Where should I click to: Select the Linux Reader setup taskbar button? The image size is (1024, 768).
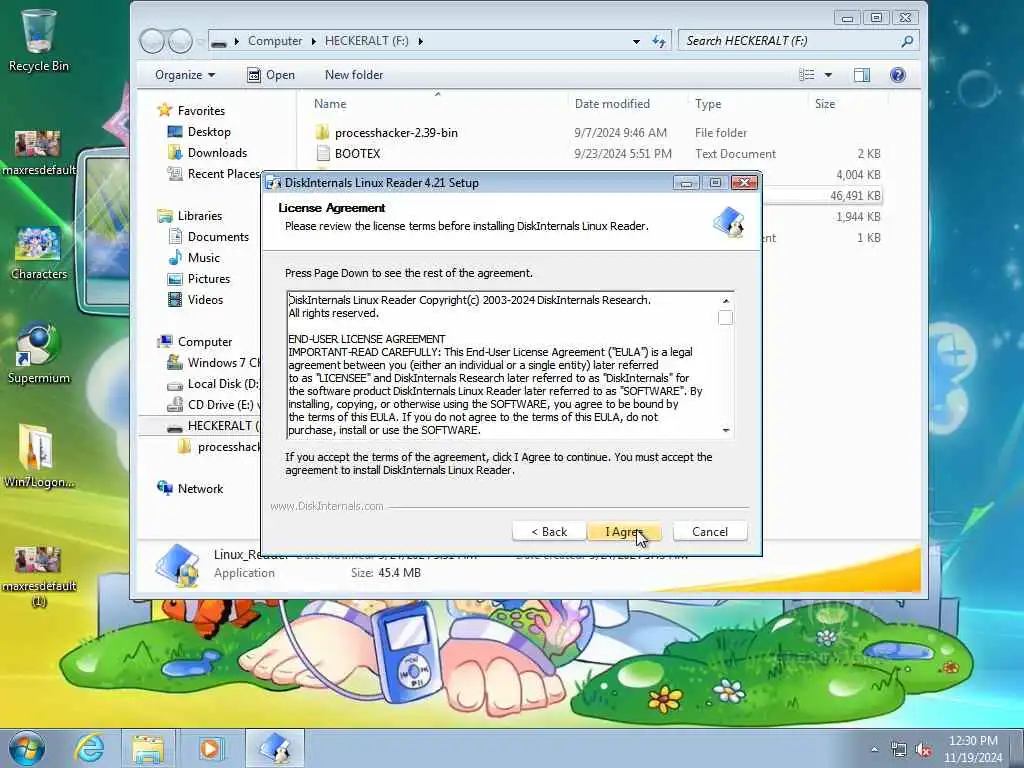[275, 748]
